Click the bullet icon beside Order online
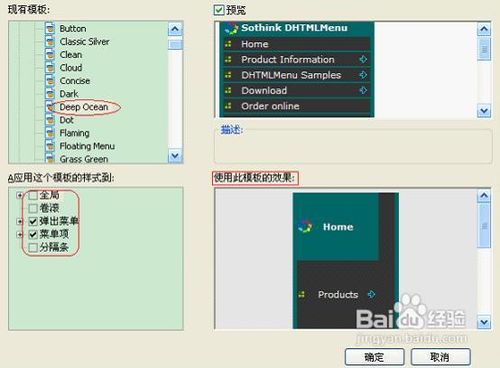 coord(228,106)
